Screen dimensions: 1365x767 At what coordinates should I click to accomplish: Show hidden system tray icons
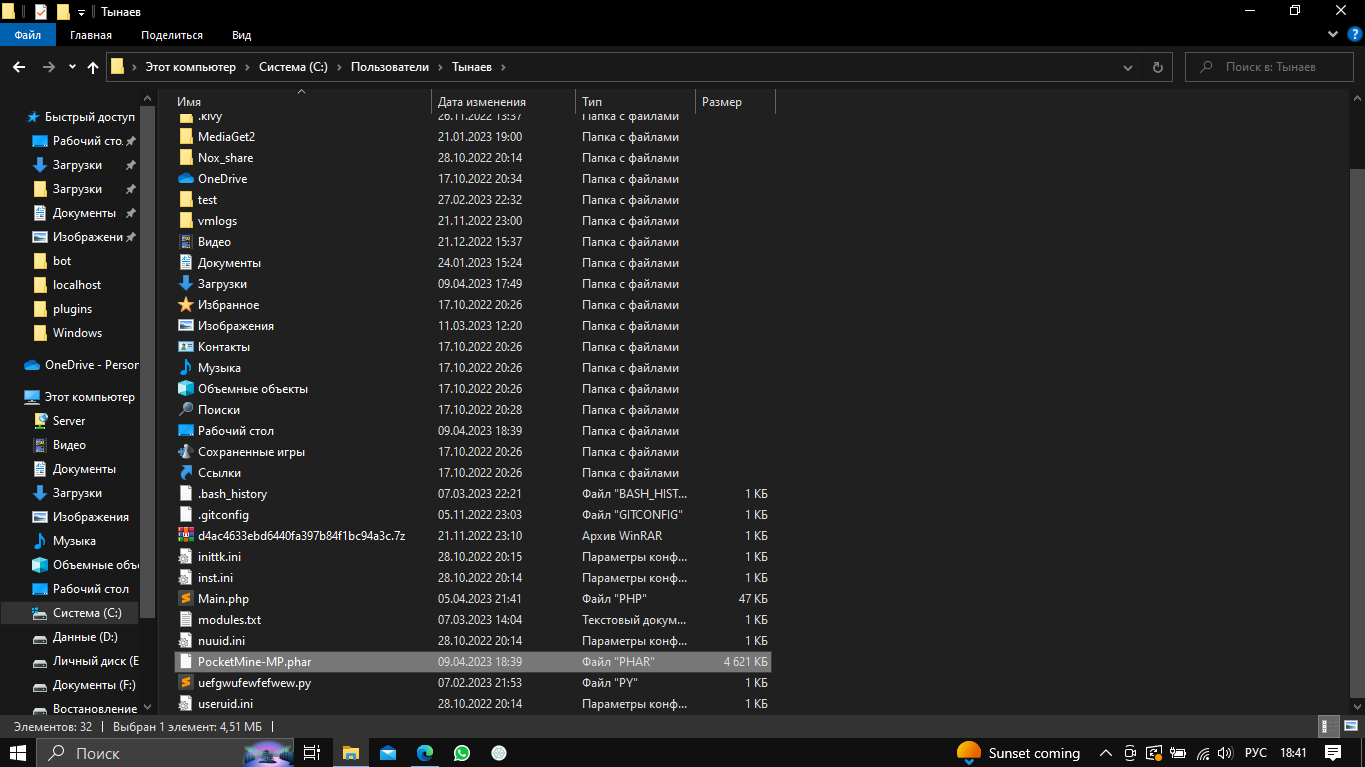(x=1106, y=753)
